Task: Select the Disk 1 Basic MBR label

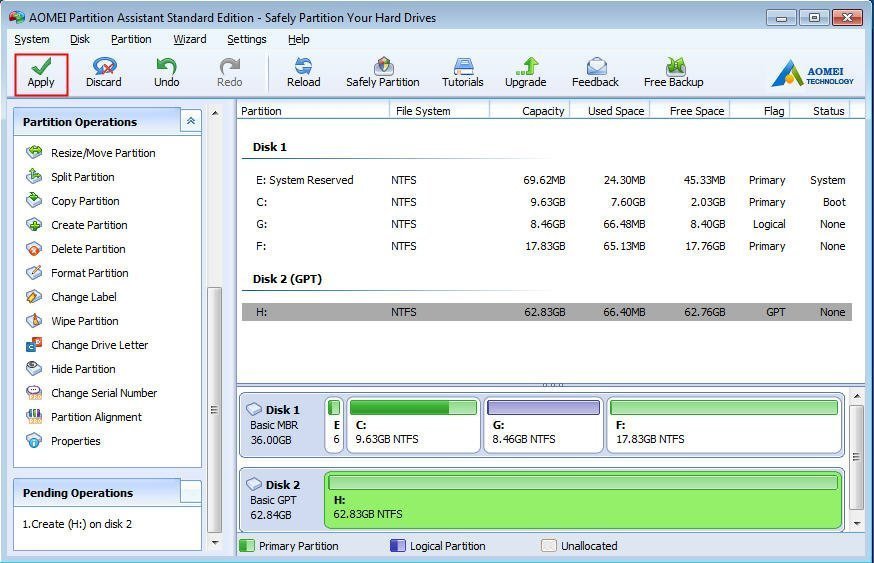Action: 281,425
